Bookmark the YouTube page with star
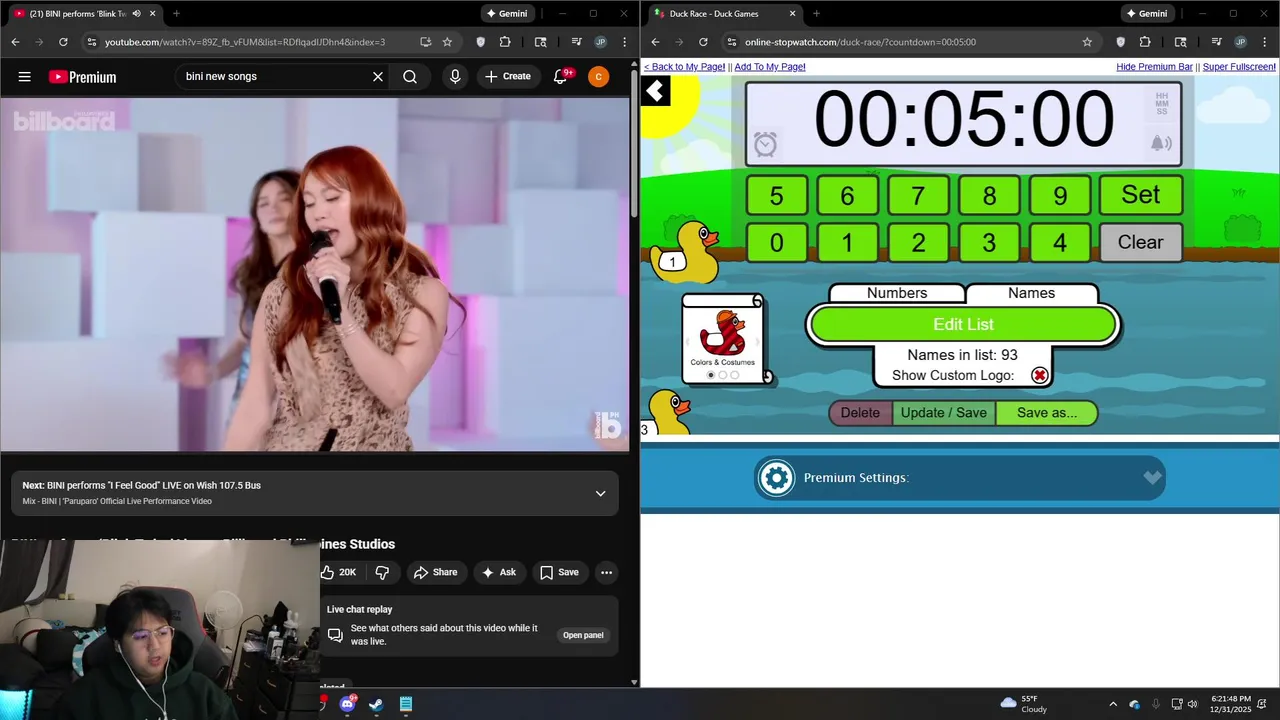1280x720 pixels. (447, 42)
